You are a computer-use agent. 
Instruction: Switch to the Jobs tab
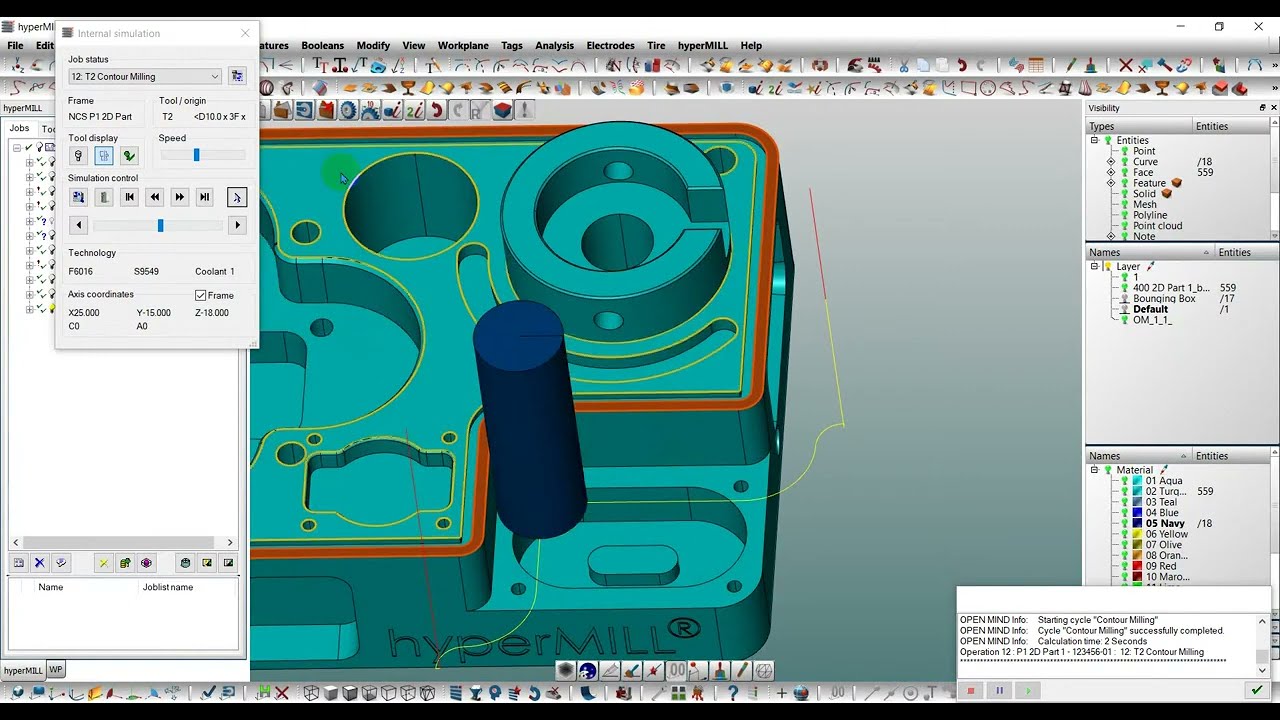click(x=19, y=128)
